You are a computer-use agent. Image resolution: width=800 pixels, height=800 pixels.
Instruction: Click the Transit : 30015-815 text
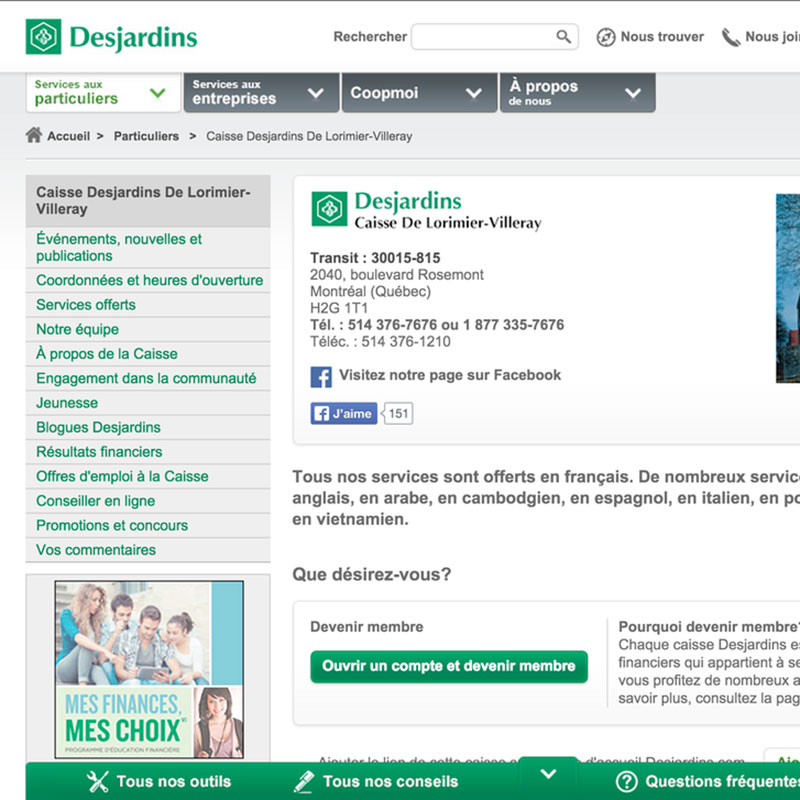click(375, 258)
